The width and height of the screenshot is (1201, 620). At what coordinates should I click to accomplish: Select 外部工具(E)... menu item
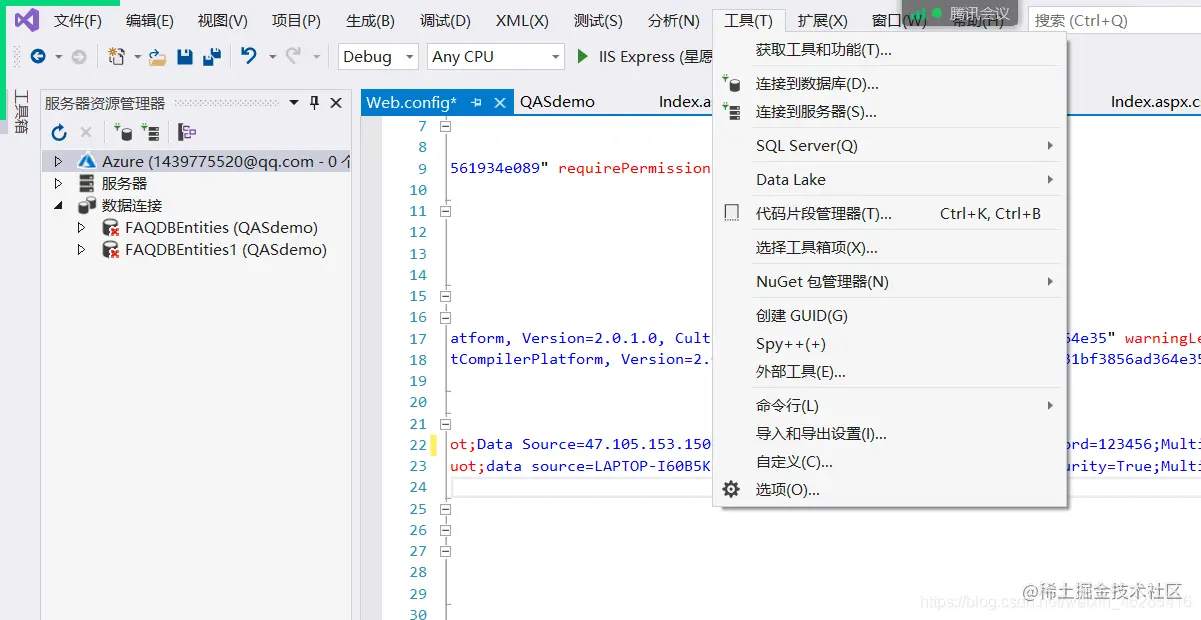pyautogui.click(x=890, y=372)
